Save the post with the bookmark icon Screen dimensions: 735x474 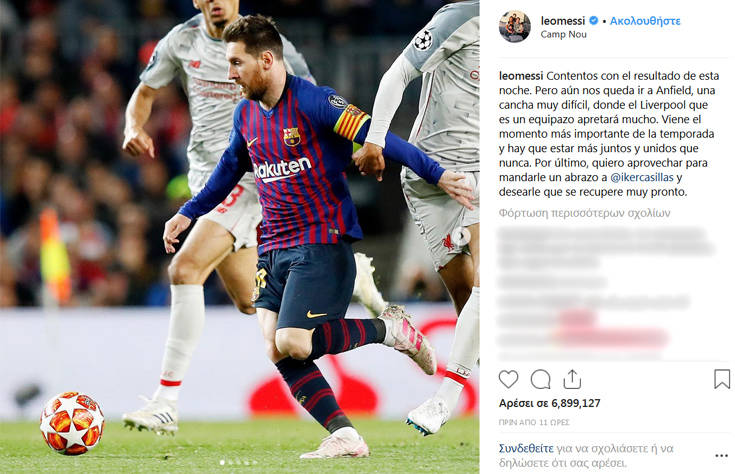coord(722,379)
